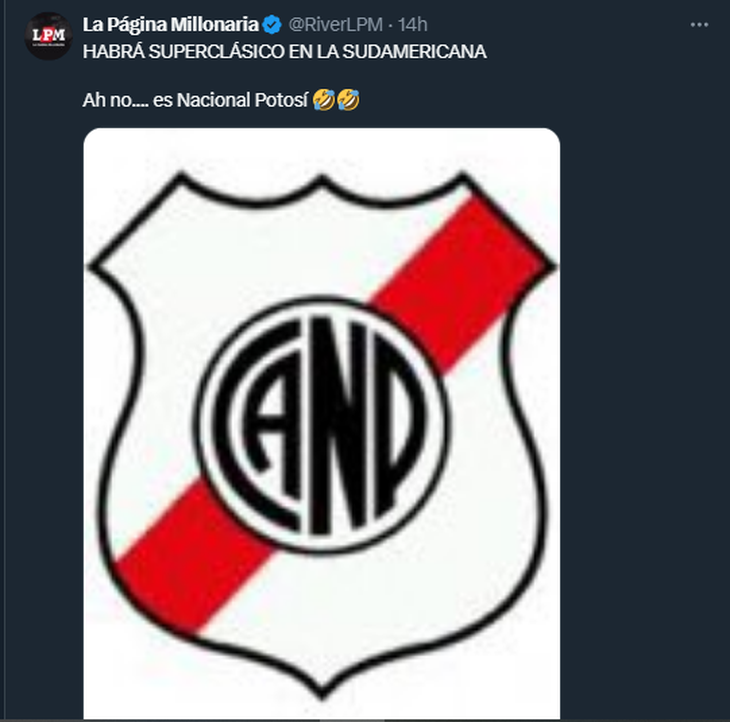Click the "Ah no.... es Nacional Potosí" line
The width and height of the screenshot is (730, 722).
pos(196,100)
